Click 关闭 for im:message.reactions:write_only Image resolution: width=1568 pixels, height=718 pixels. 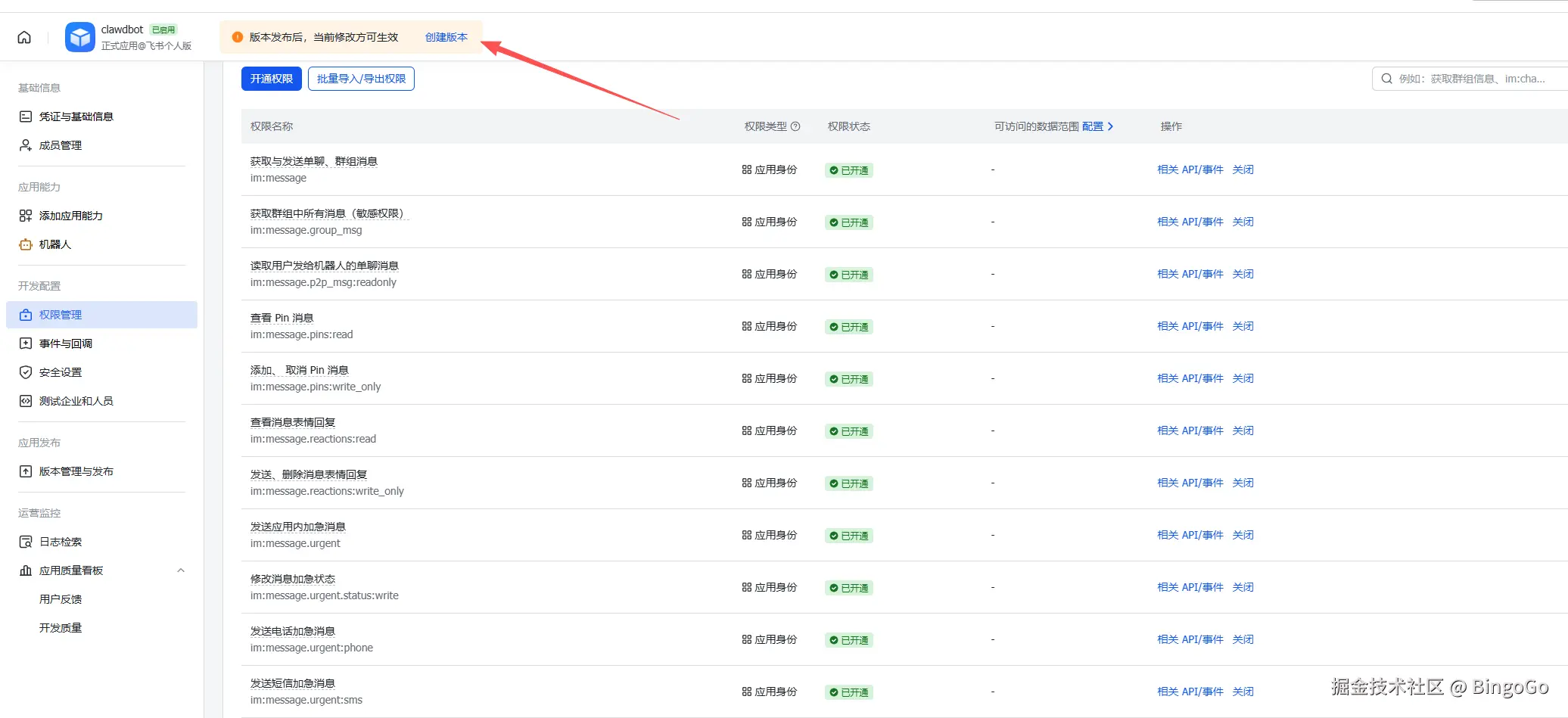pyautogui.click(x=1243, y=483)
